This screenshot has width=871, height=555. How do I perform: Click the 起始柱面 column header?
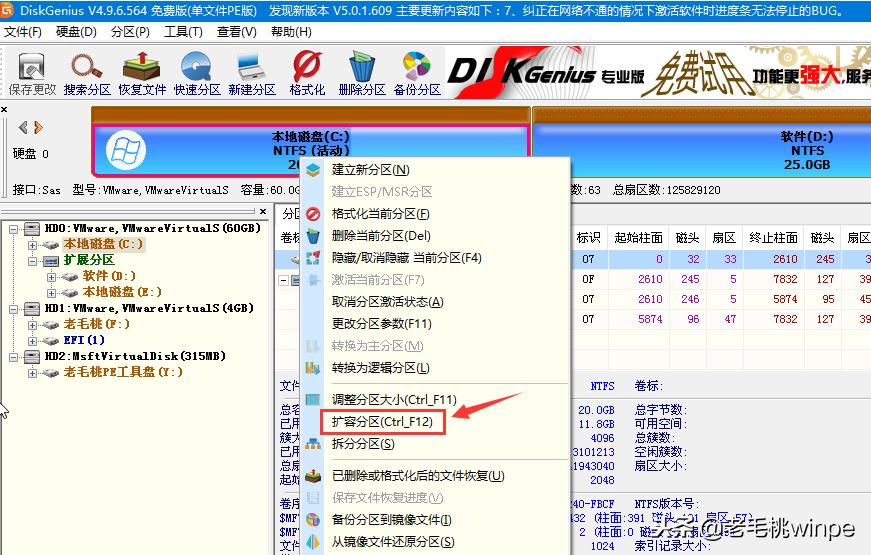638,238
